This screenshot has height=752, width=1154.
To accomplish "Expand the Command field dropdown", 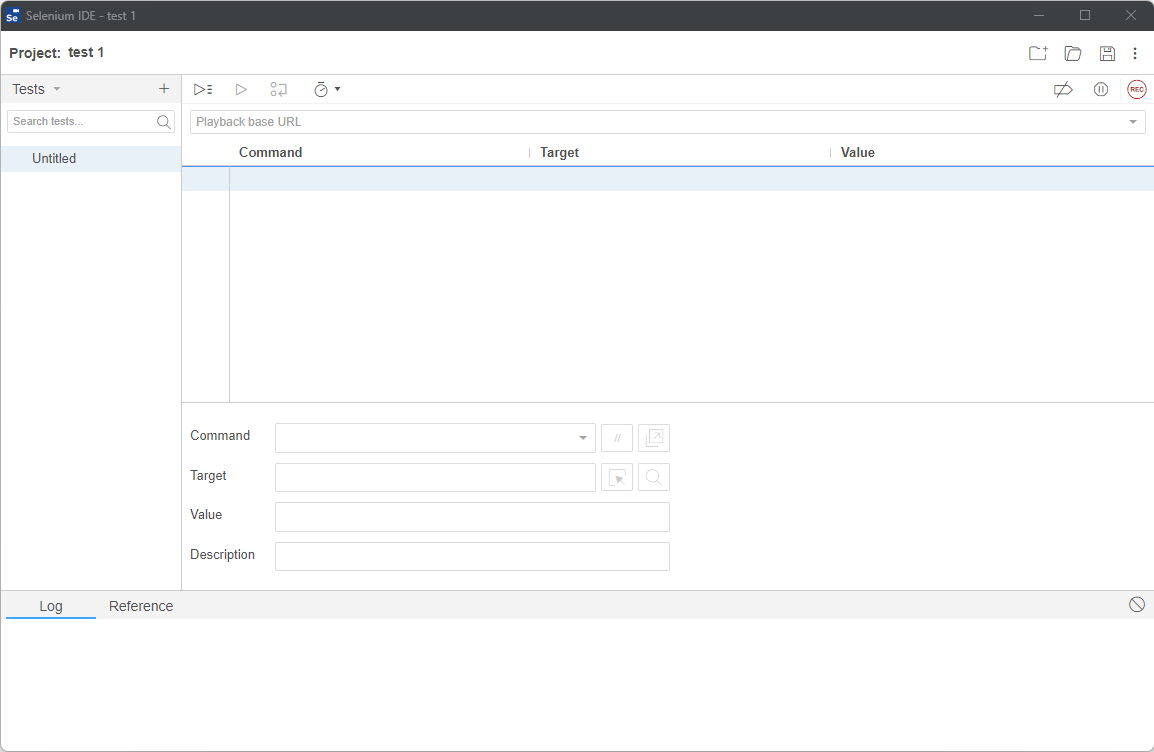I will 583,438.
